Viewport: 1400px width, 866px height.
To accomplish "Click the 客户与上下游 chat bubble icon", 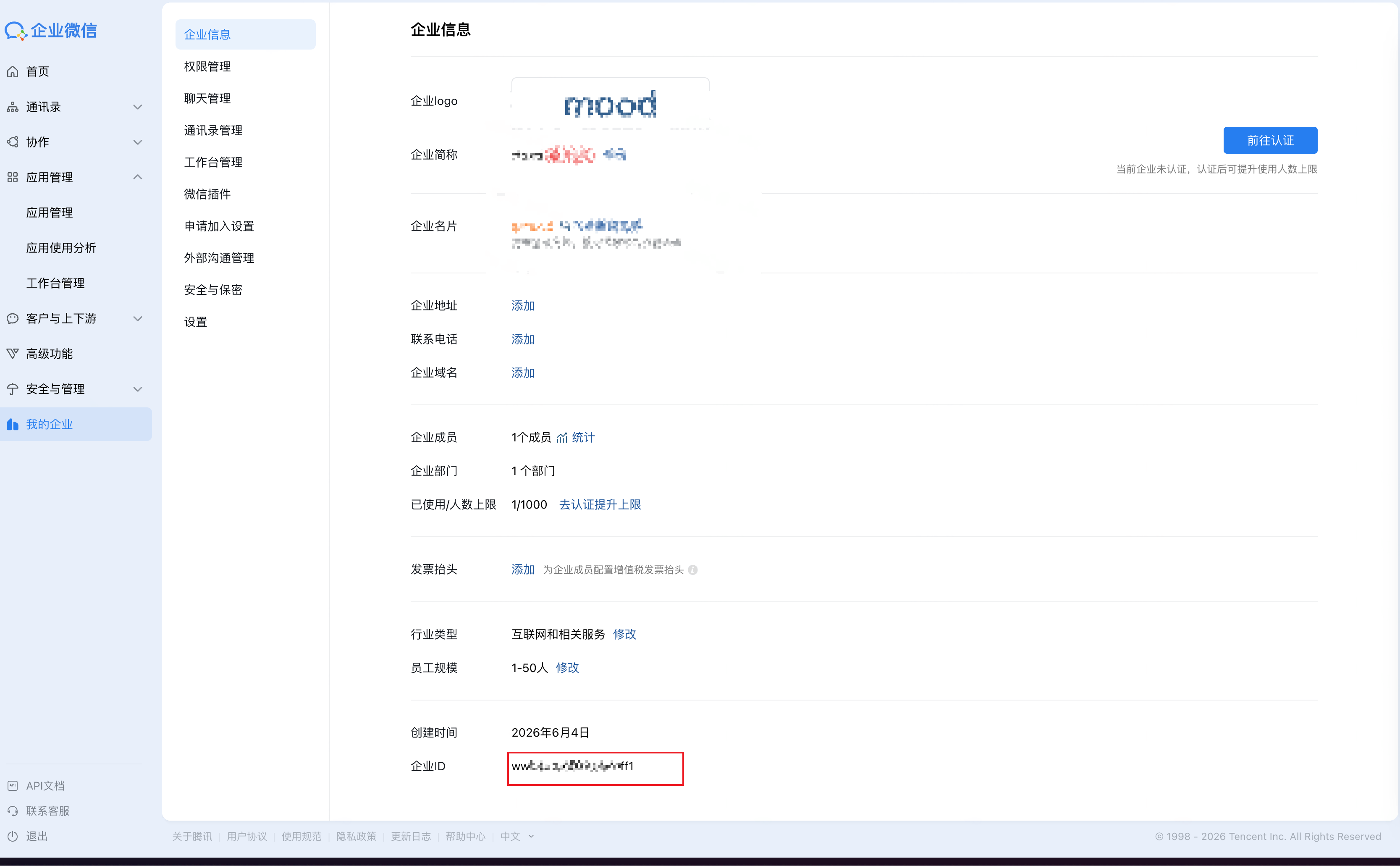I will pos(13,318).
